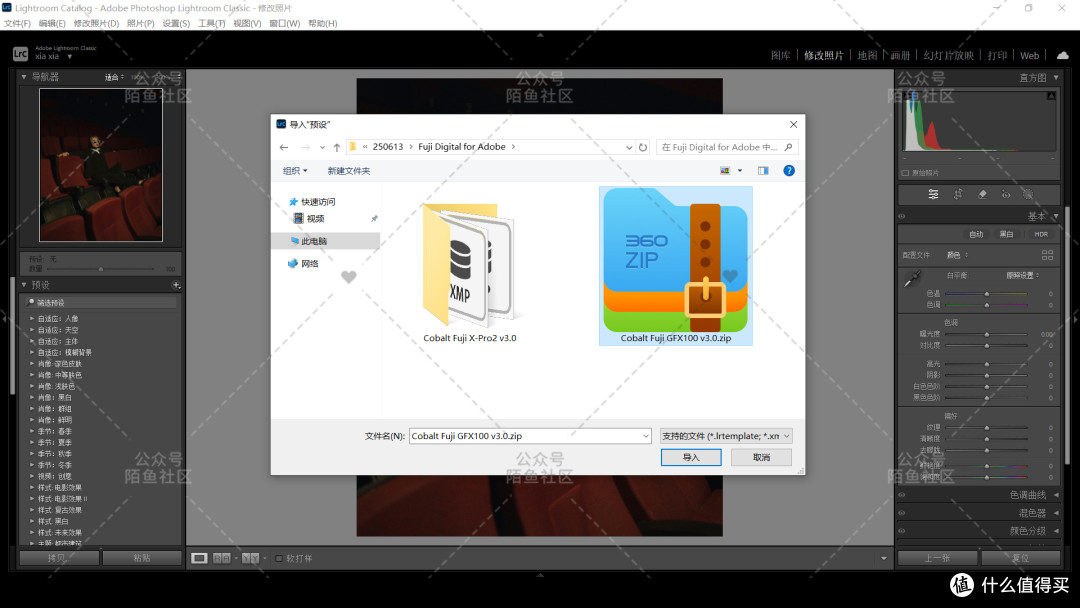Toggle Tone Curve panel visibility eye
The height and width of the screenshot is (608, 1080).
pyautogui.click(x=902, y=495)
